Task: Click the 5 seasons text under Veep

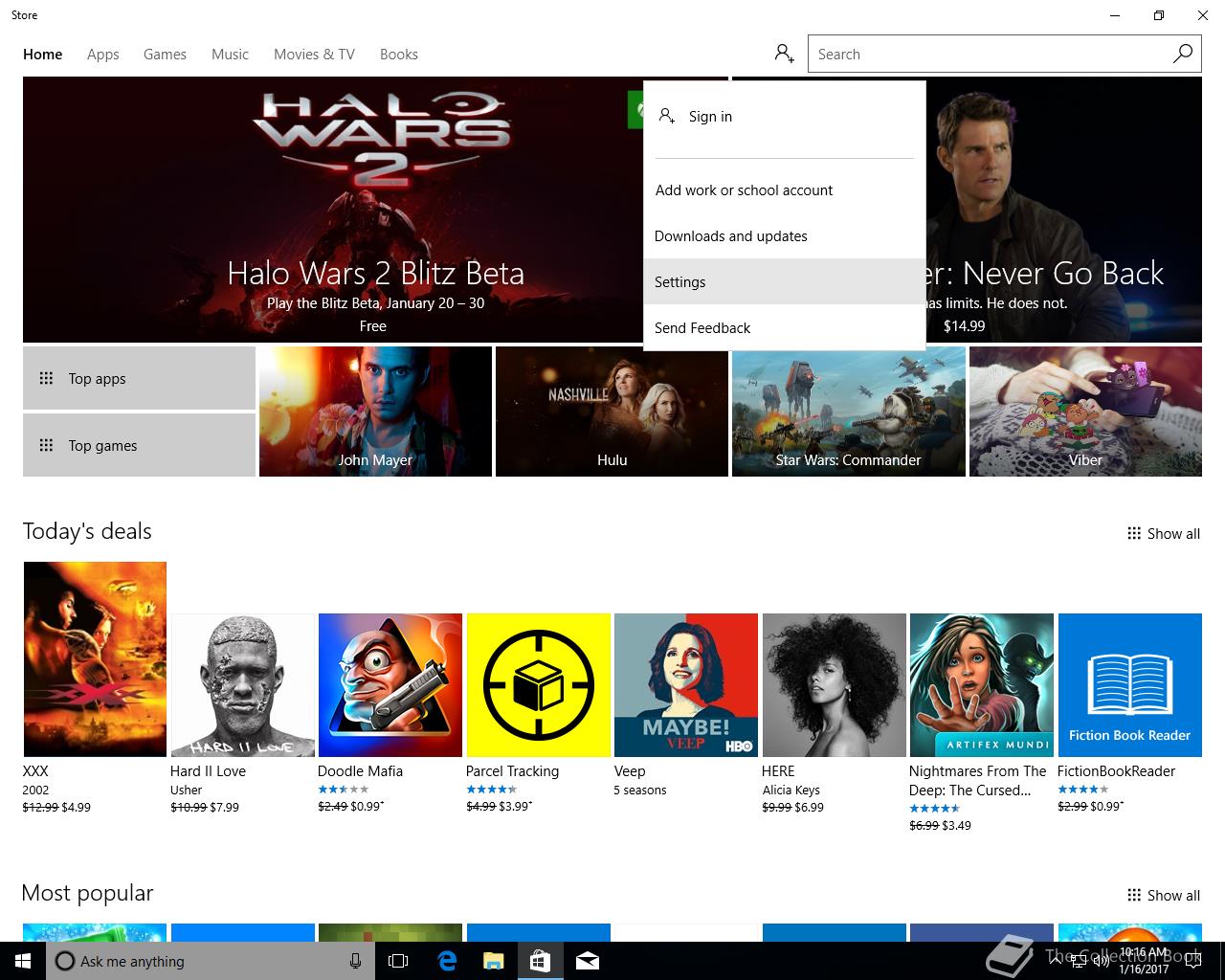Action: point(640,791)
